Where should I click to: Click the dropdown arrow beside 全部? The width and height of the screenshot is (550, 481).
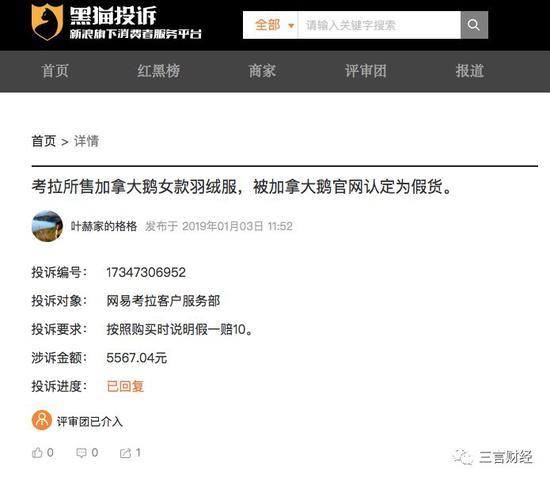click(x=291, y=26)
